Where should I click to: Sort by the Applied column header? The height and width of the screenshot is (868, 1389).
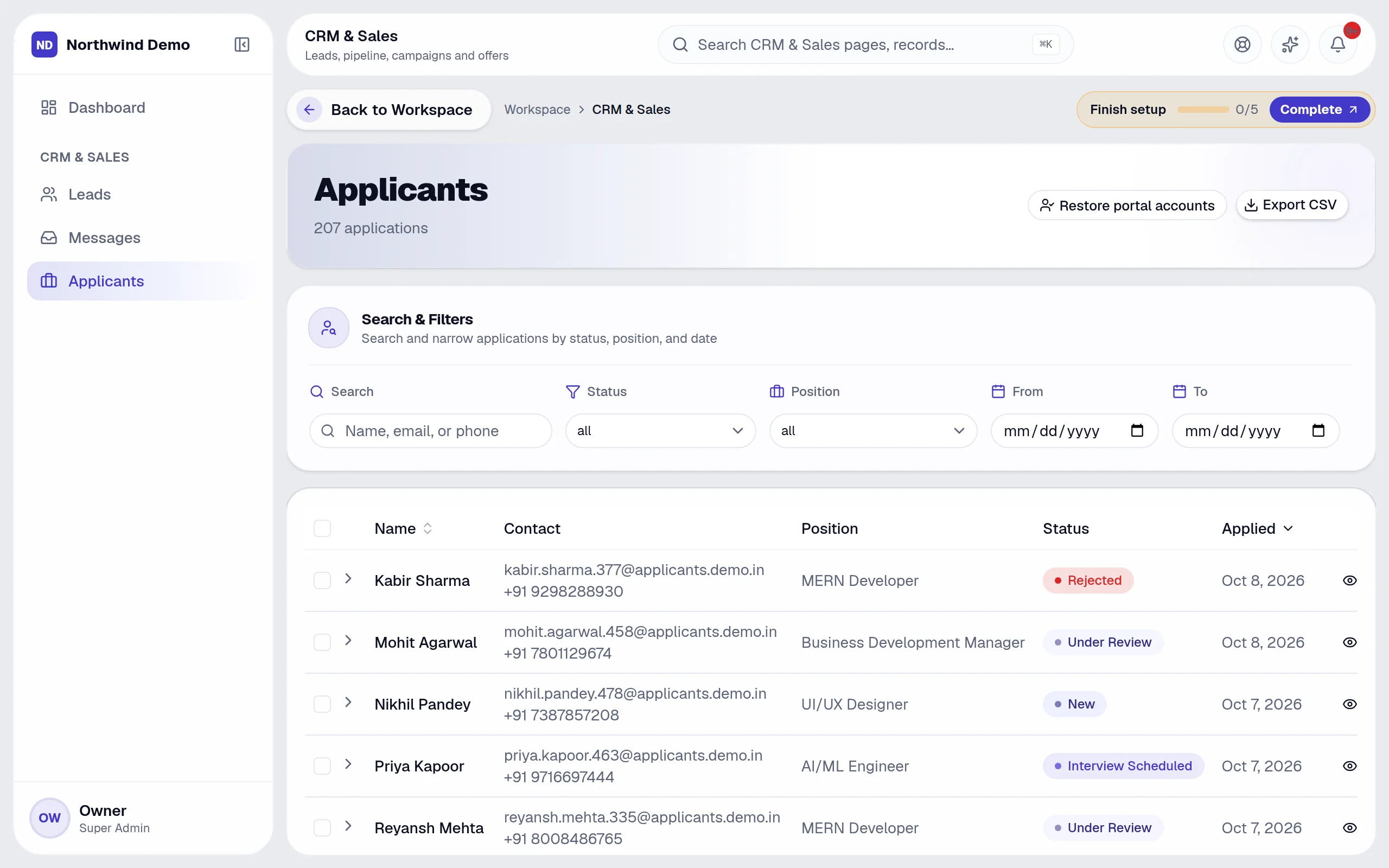pyautogui.click(x=1257, y=529)
